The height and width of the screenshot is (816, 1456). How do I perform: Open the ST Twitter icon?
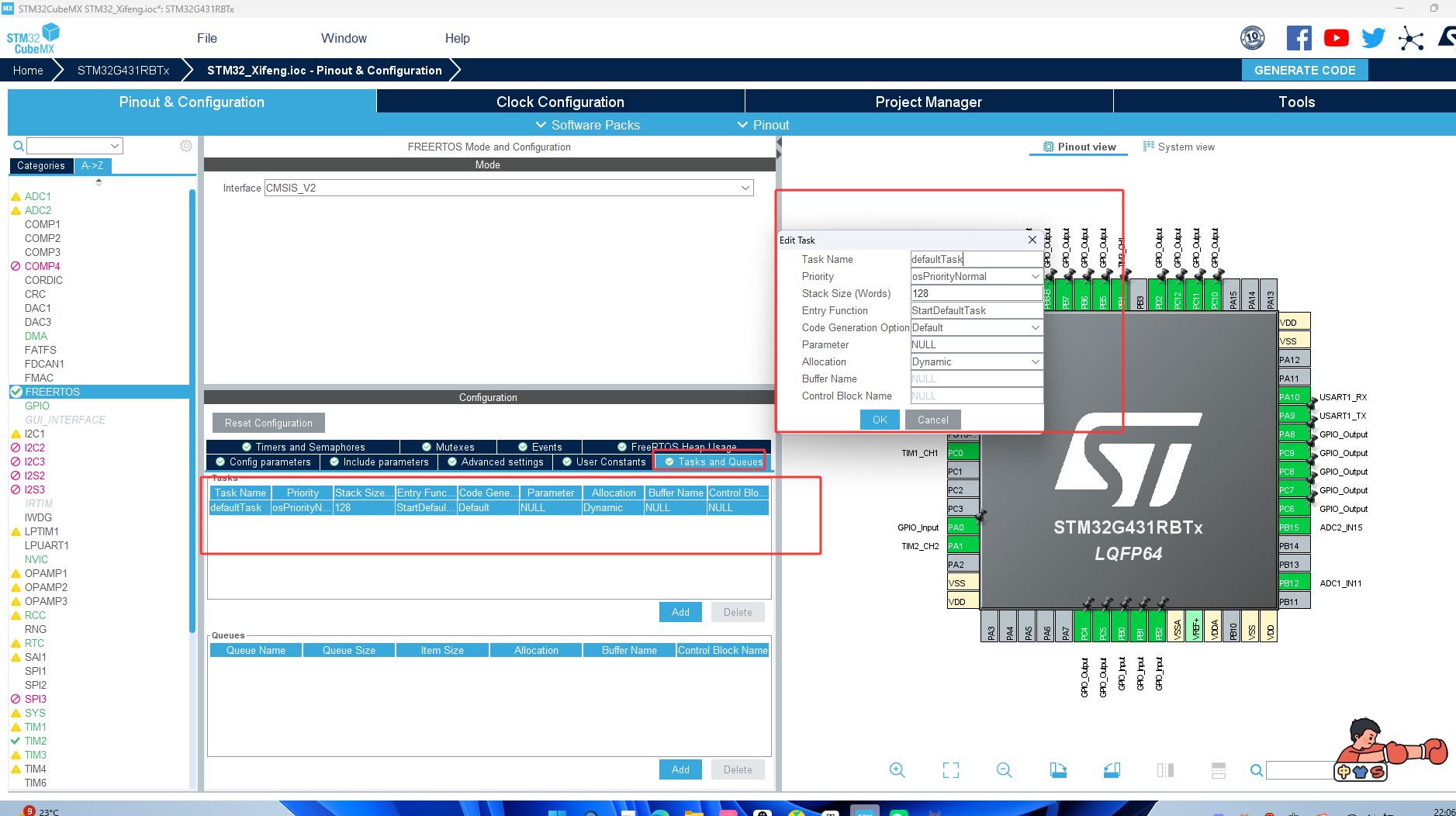[x=1373, y=38]
